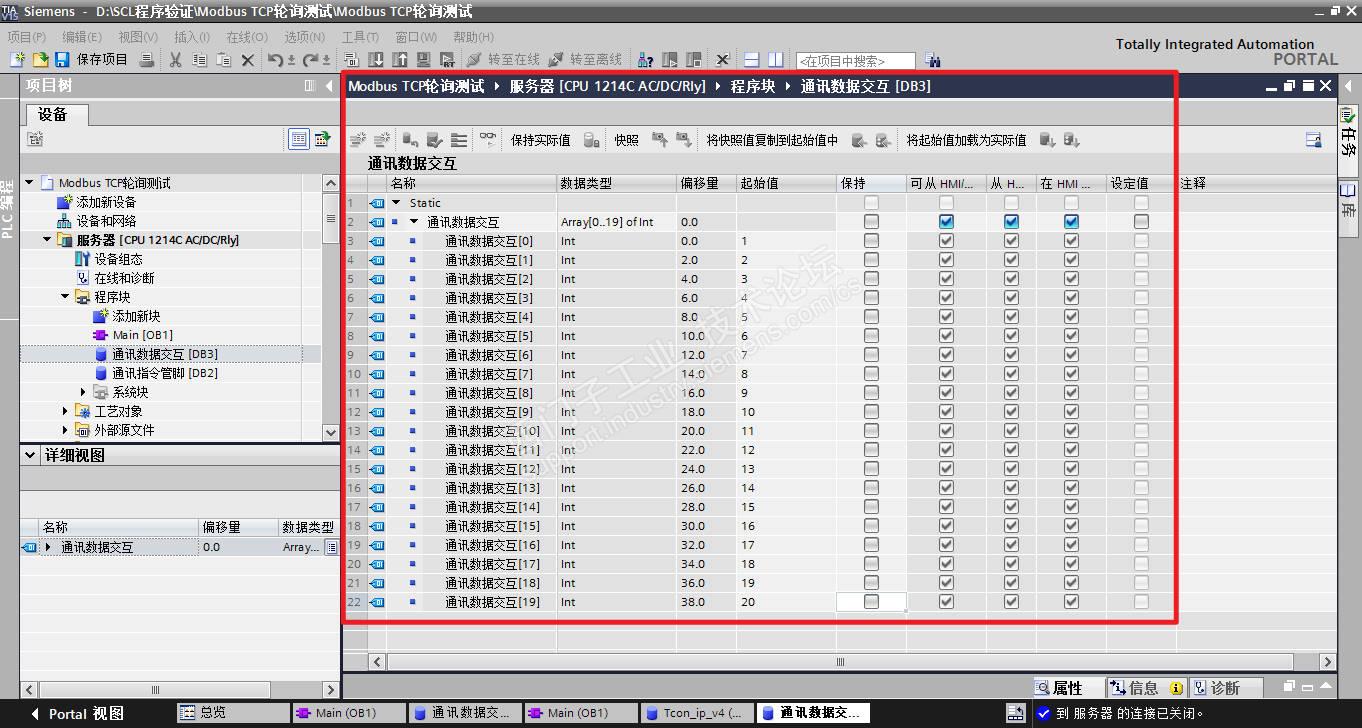Viewport: 1362px width, 728px height.
Task: Click the delete X icon in main toolbar
Action: (249, 60)
